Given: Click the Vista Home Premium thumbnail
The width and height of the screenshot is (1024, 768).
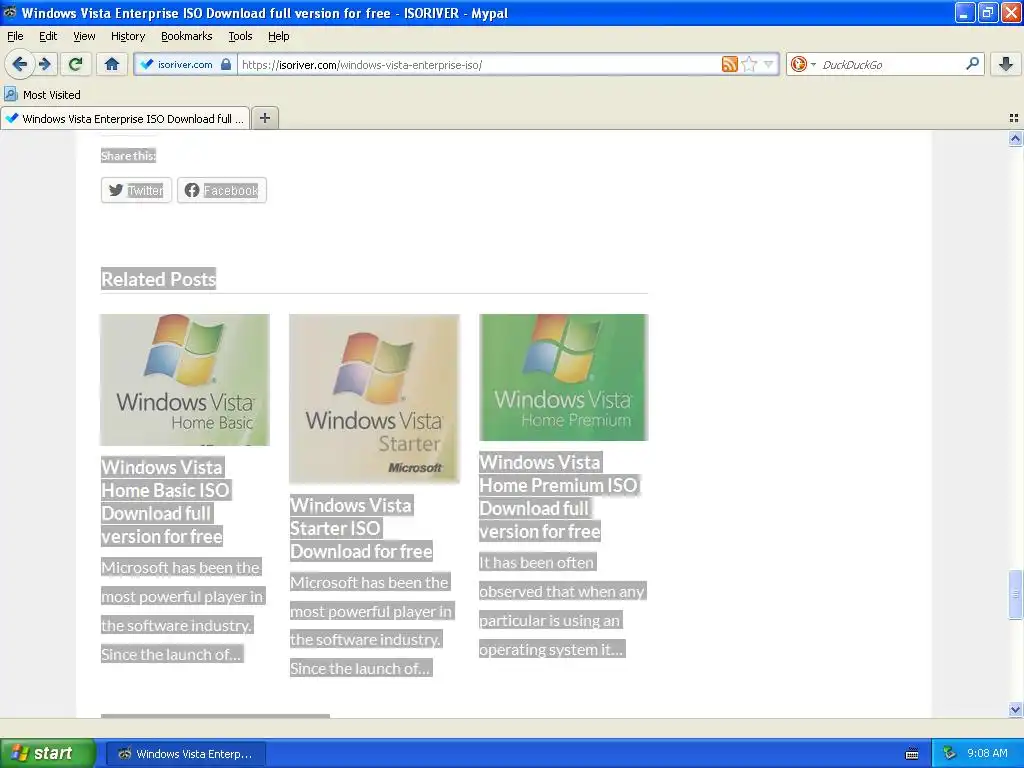Looking at the screenshot, I should coord(564,377).
